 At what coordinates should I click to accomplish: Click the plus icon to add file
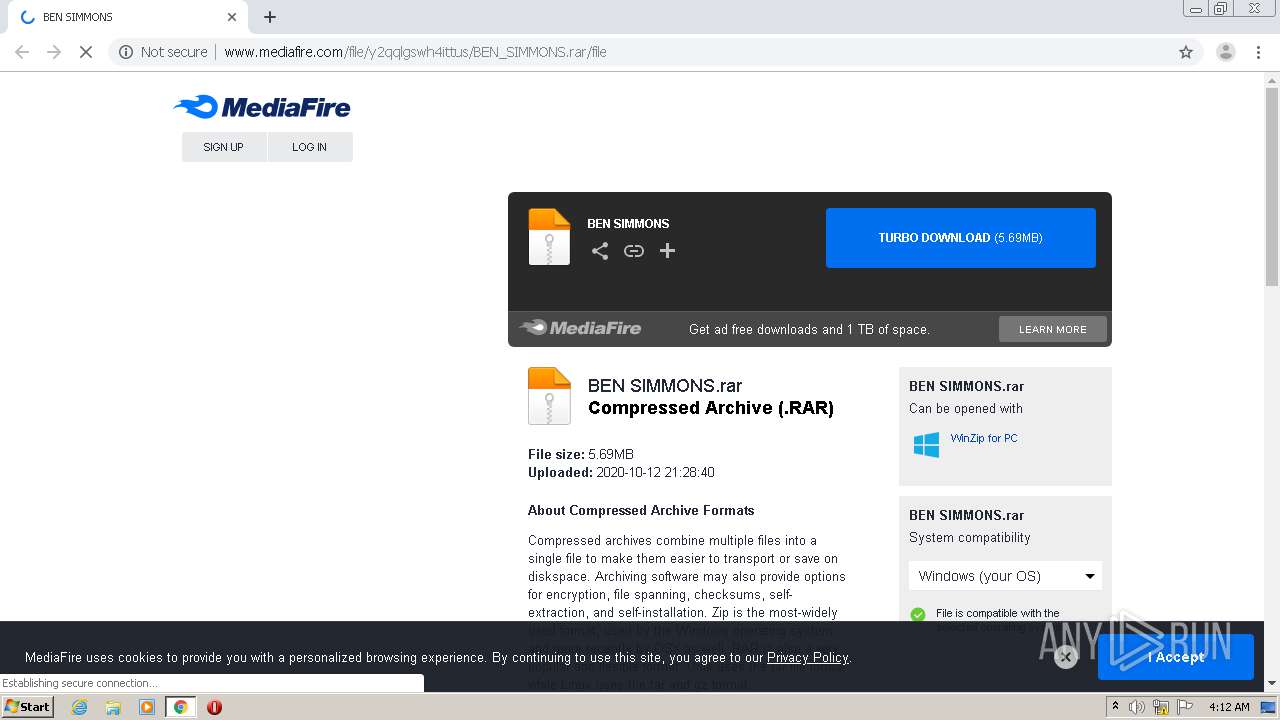667,251
